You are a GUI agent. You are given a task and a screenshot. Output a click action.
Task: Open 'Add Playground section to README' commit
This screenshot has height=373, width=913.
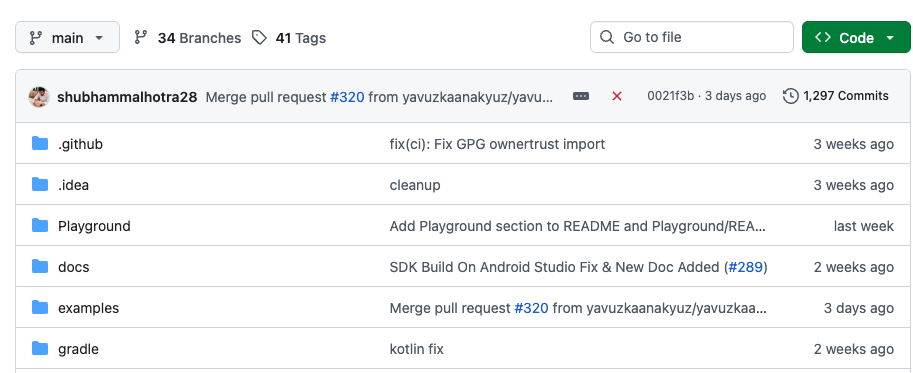578,226
